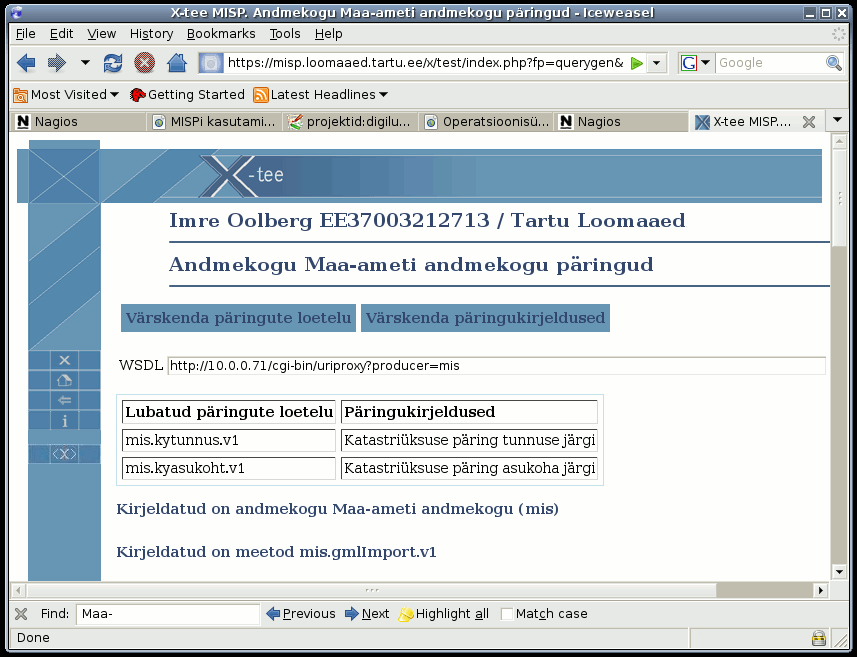Open the Bookmarks menu
This screenshot has height=657, width=857.
(221, 34)
